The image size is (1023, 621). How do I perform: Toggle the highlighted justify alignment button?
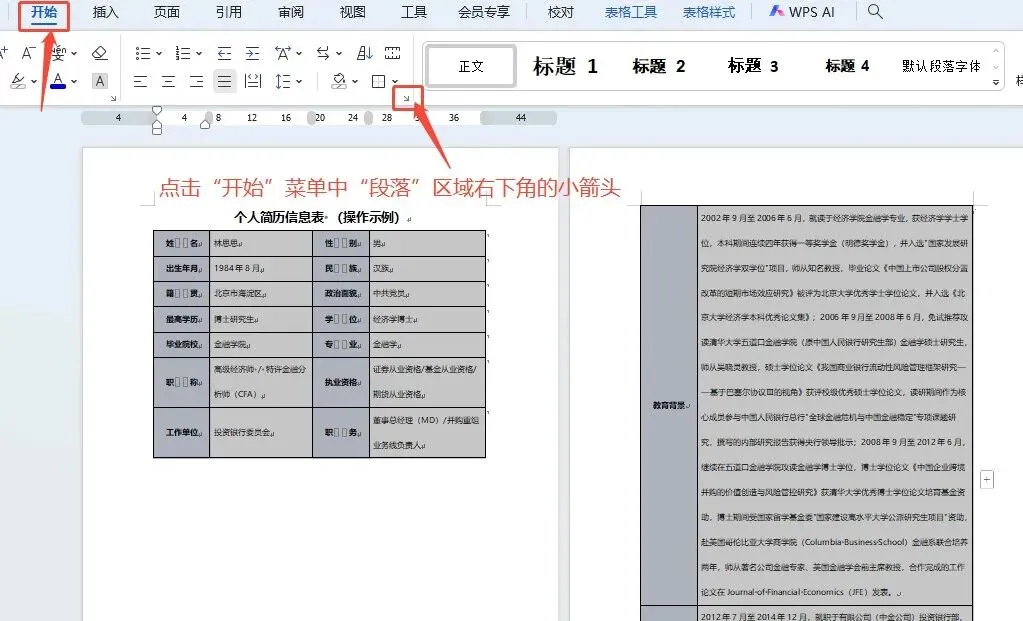click(x=224, y=81)
